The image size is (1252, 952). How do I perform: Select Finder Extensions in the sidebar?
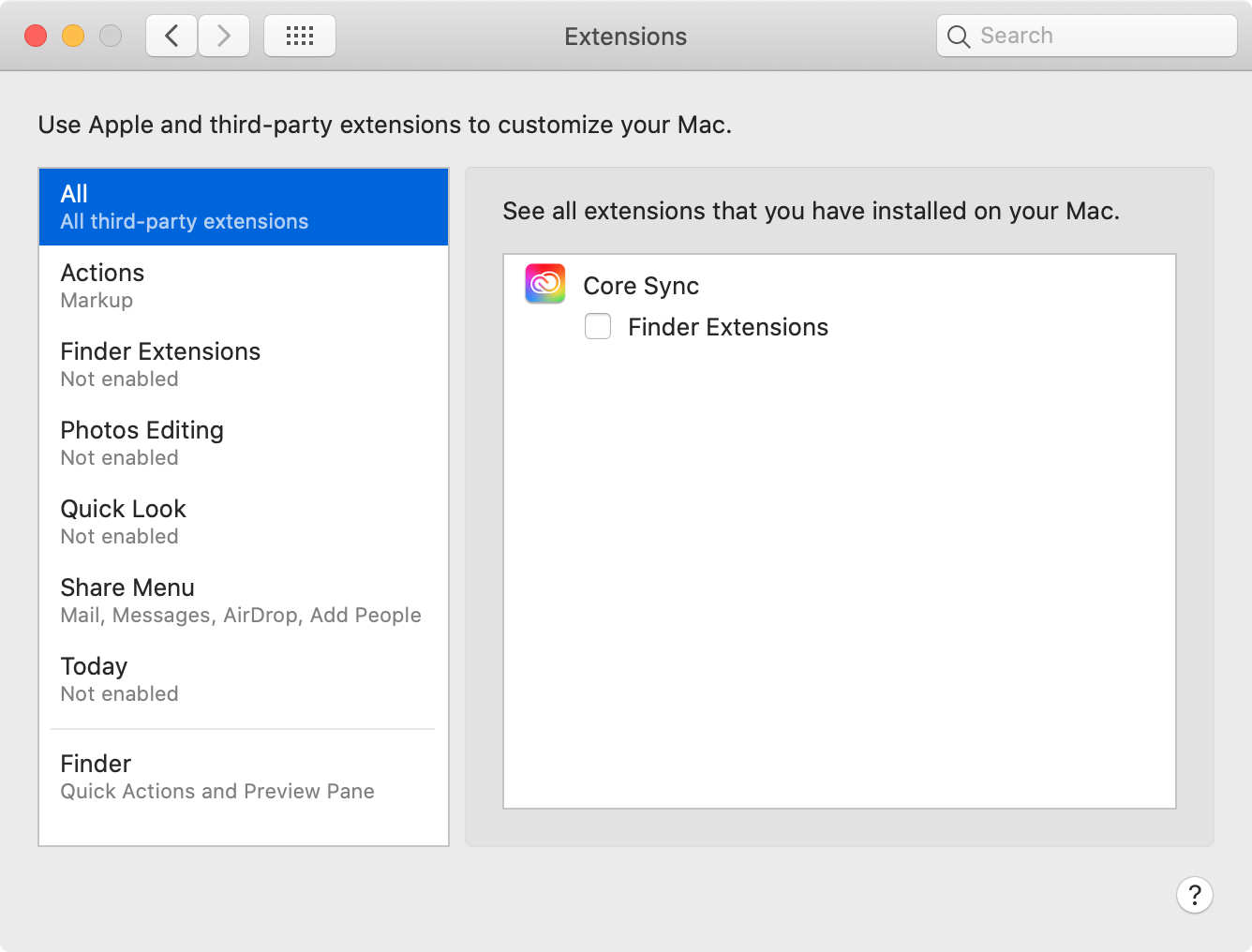pos(244,364)
